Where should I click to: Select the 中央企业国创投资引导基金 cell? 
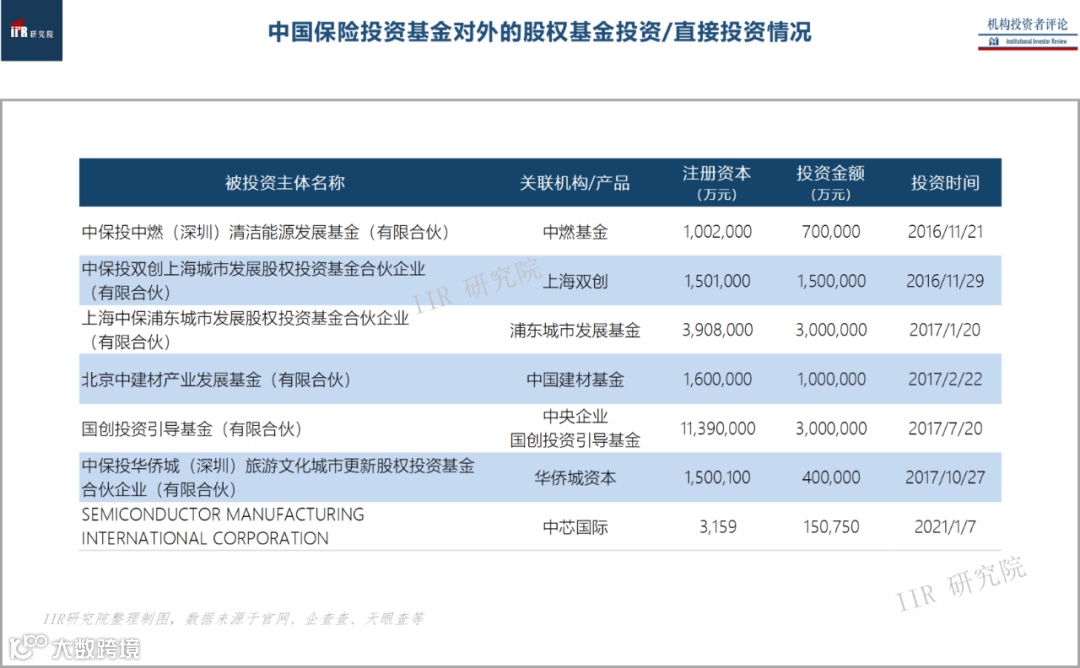click(575, 428)
